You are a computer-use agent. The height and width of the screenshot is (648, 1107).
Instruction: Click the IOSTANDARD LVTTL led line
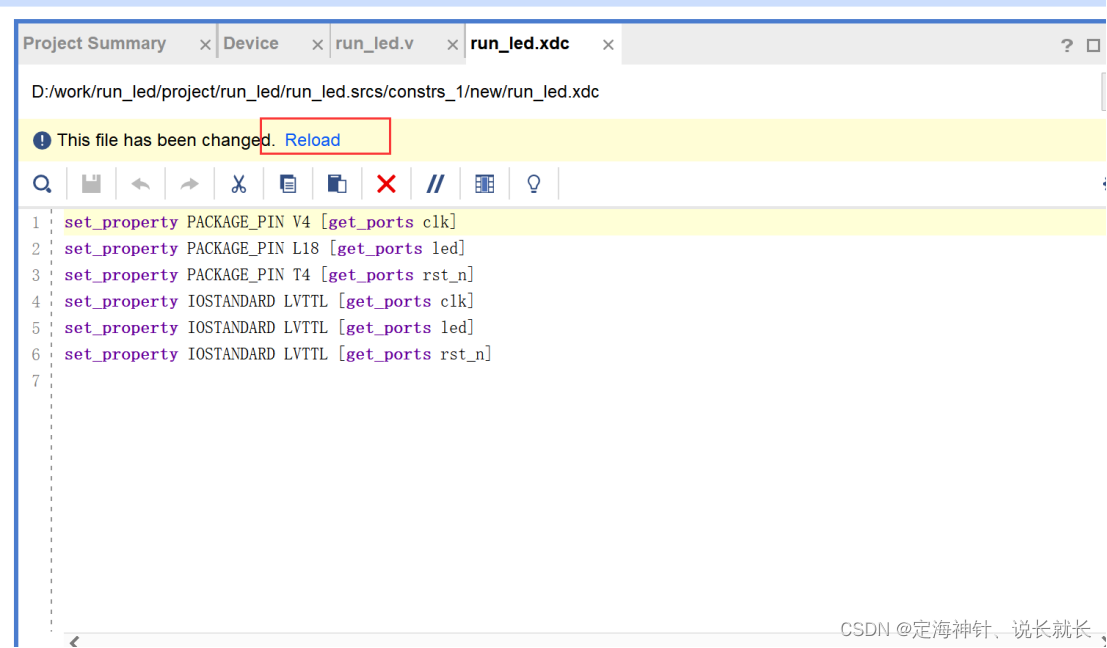pyautogui.click(x=269, y=328)
